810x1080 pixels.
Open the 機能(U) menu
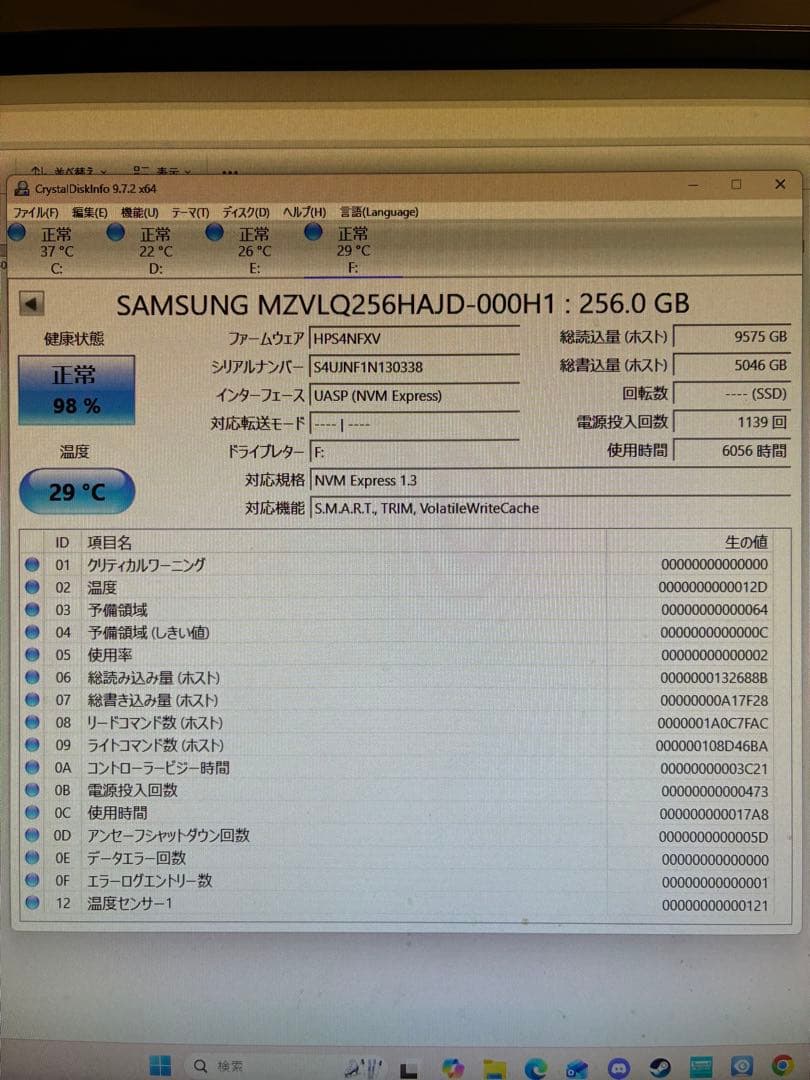pyautogui.click(x=139, y=212)
